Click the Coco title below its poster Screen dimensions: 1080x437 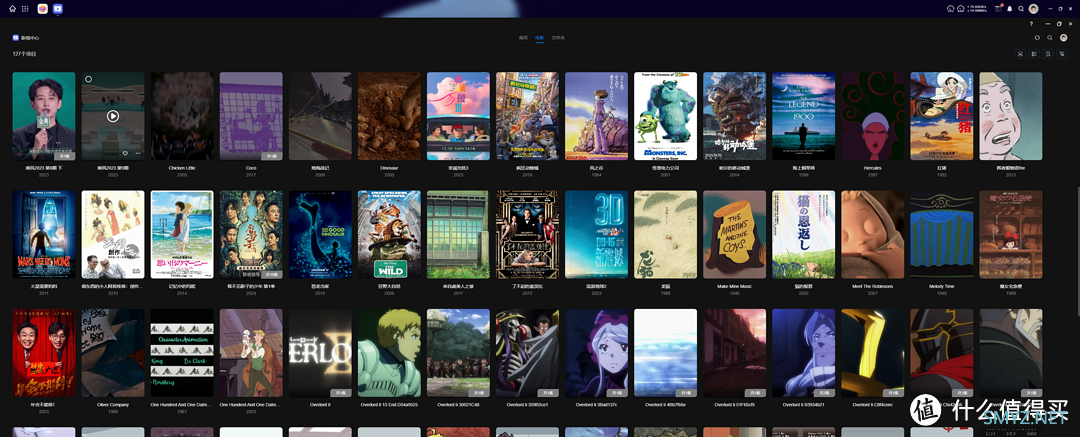[251, 167]
